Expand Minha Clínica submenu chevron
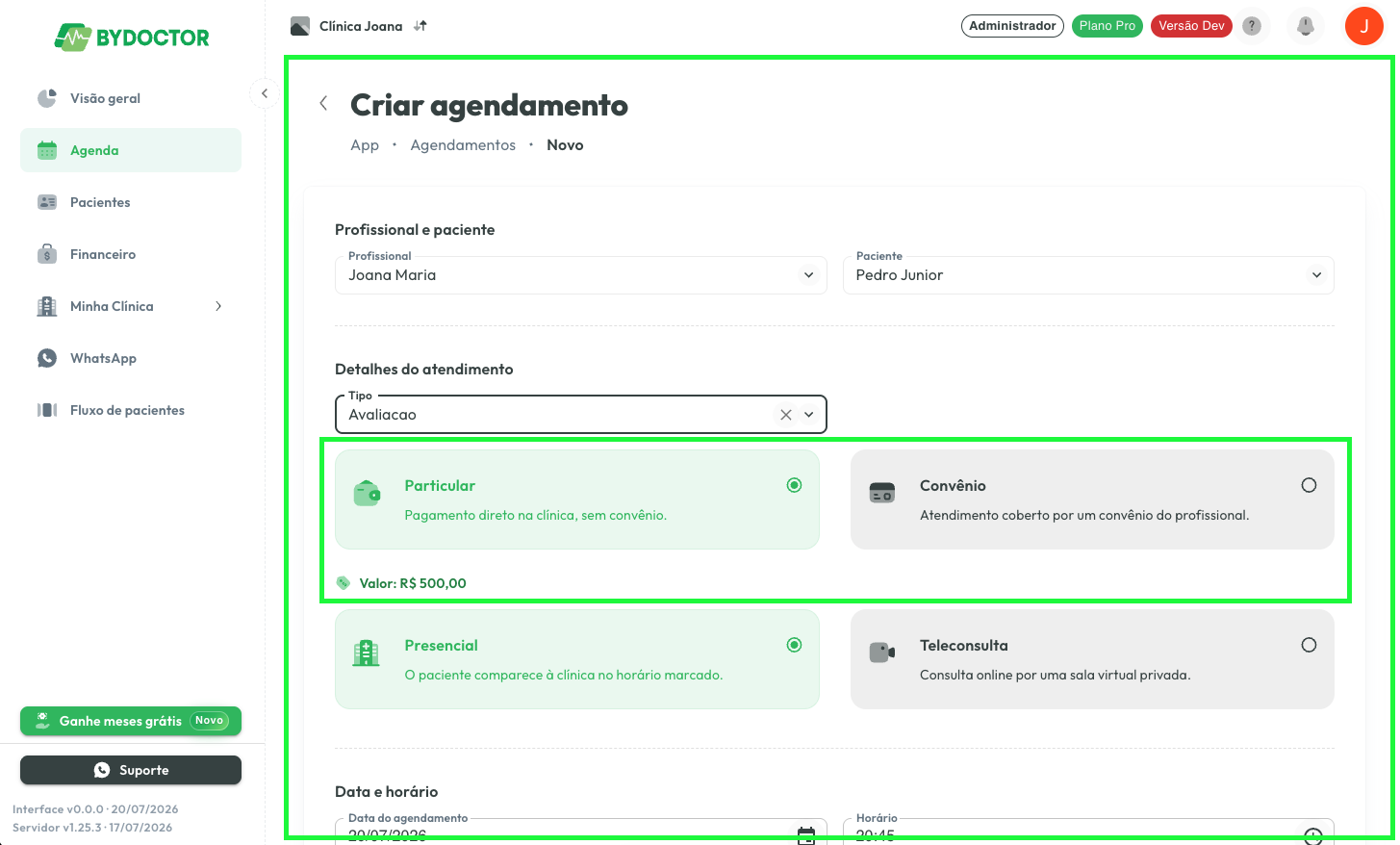Viewport: 1400px width, 845px height. click(218, 306)
